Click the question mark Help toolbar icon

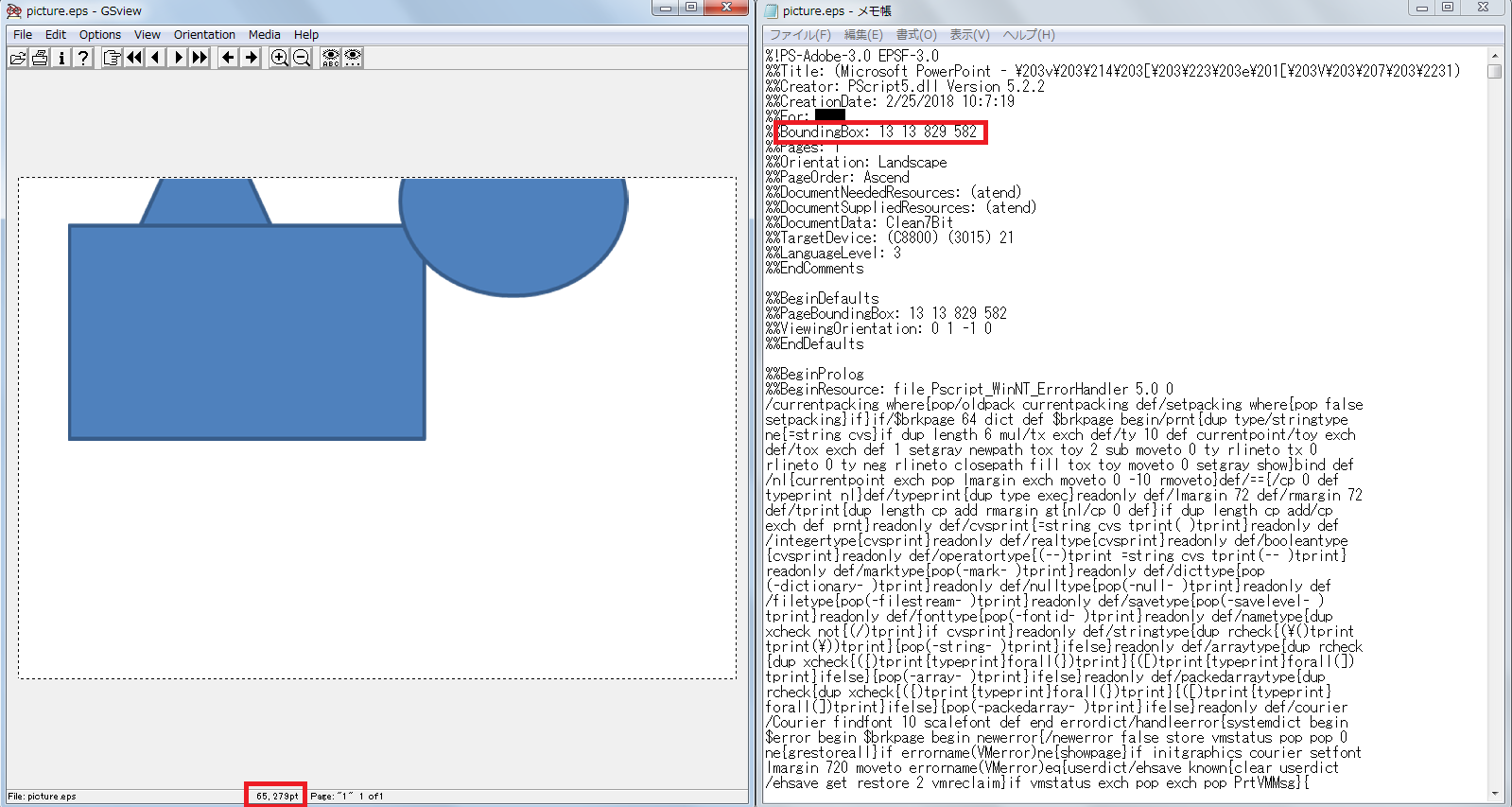click(83, 58)
